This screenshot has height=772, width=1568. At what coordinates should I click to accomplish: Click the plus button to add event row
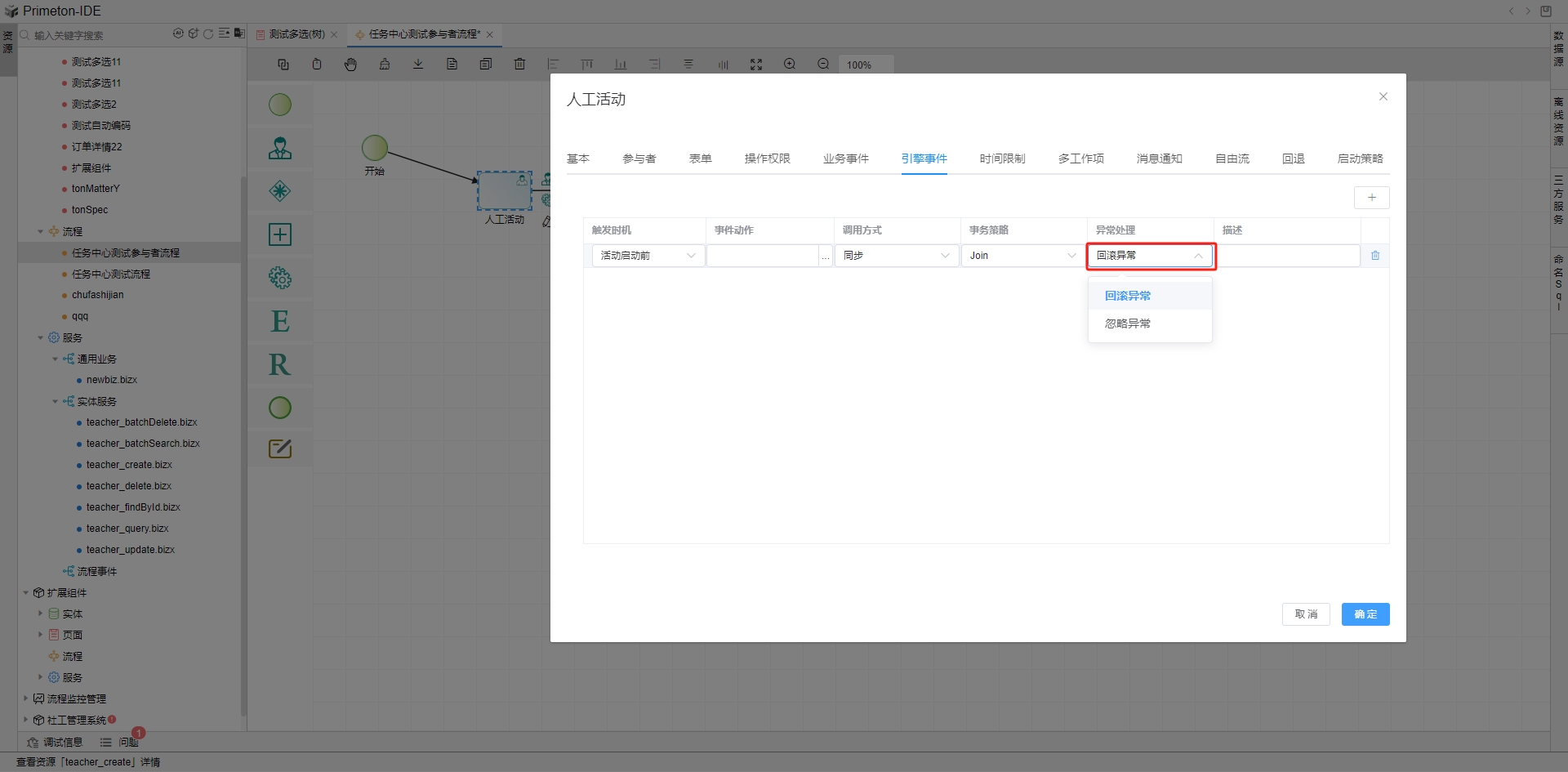pos(1371,198)
